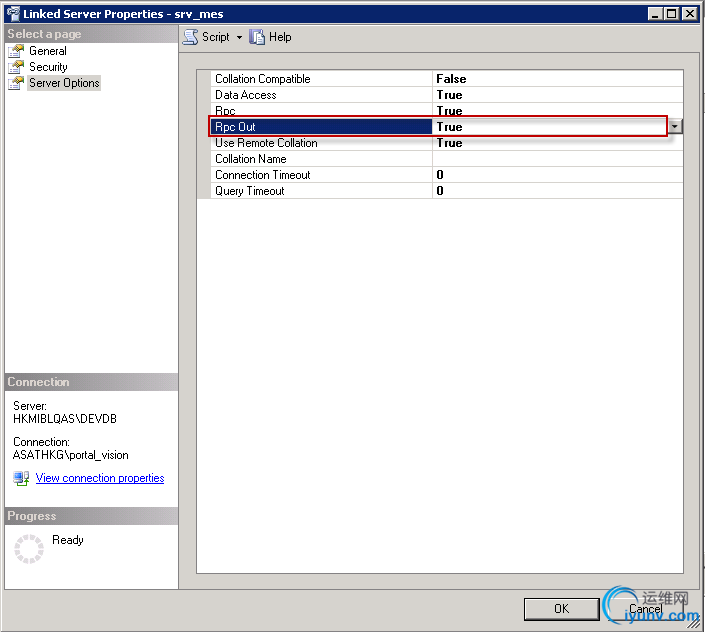705x632 pixels.
Task: Open the Script dropdown arrow
Action: pos(239,37)
